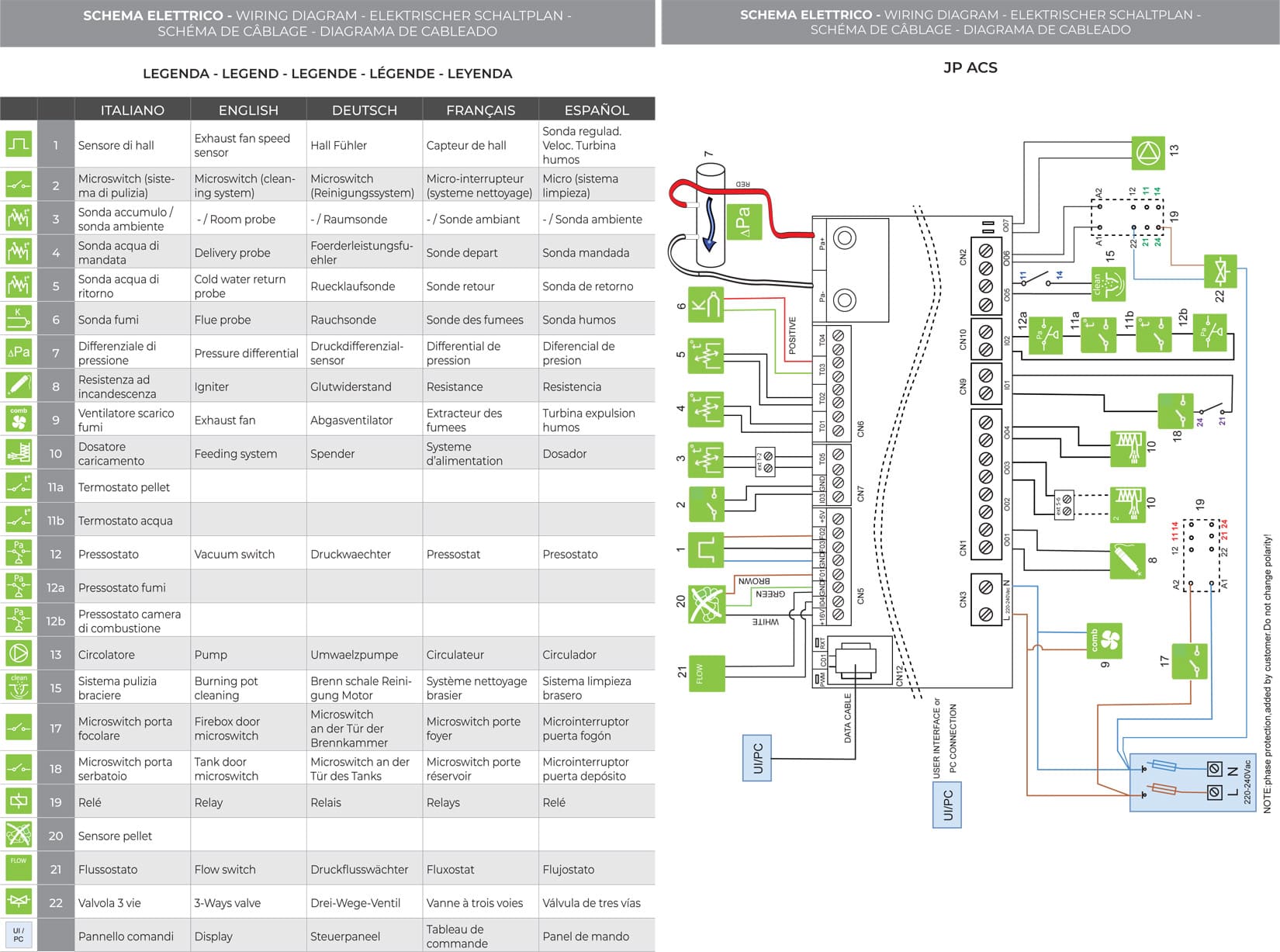Click the 3-ways valve icon in legend row 22
The height and width of the screenshot is (952, 1280).
coord(19,902)
